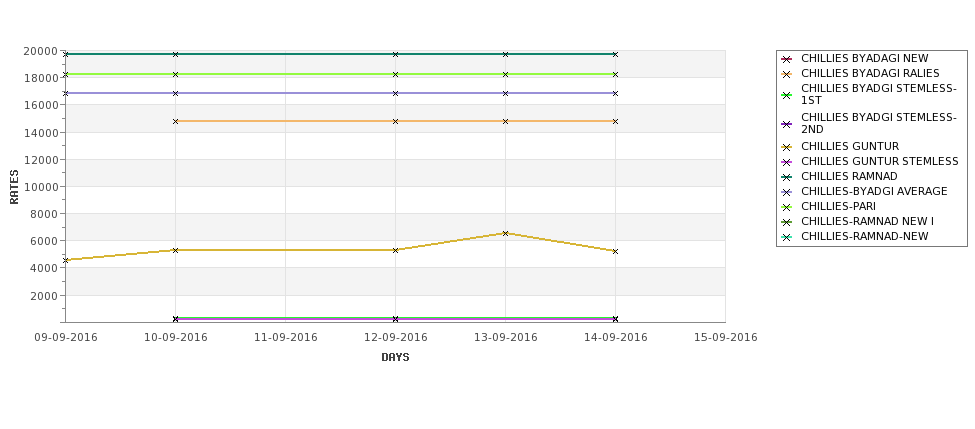The height and width of the screenshot is (429, 975).
Task: Select the CHILLIES BYADGI STEMLESS-2ND legend label
Action: (x=879, y=124)
